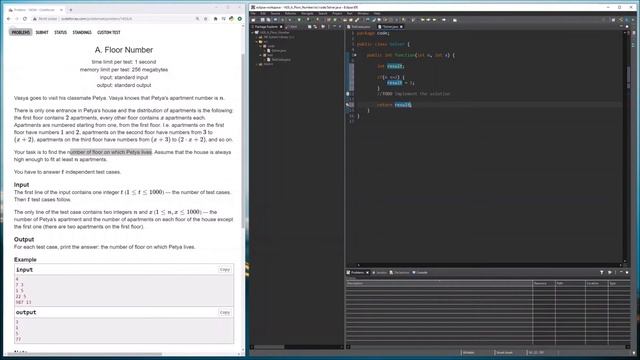Select Solver.java file in Package Explorer
The height and width of the screenshot is (360, 640).
(277, 51)
